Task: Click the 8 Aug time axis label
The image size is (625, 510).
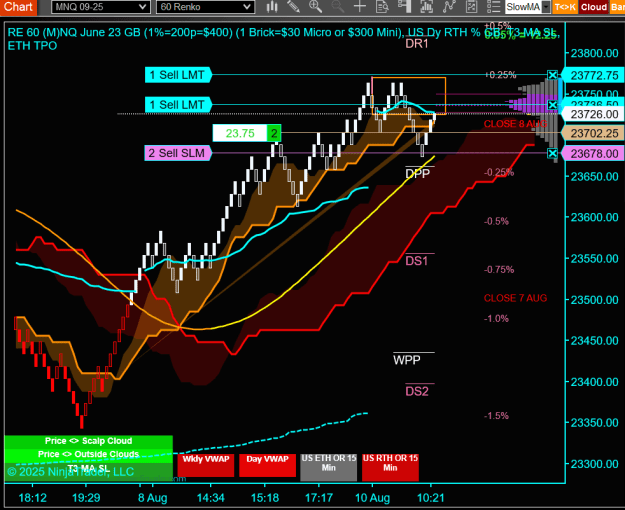Action: click(152, 498)
